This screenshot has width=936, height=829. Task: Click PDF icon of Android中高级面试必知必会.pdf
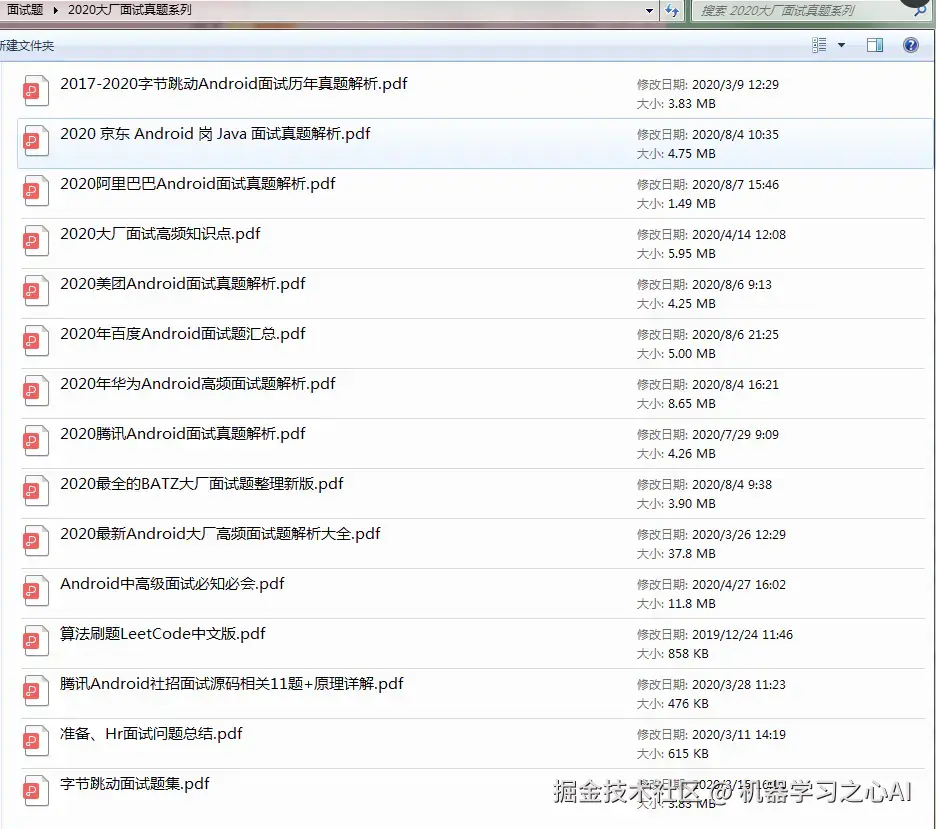35,591
